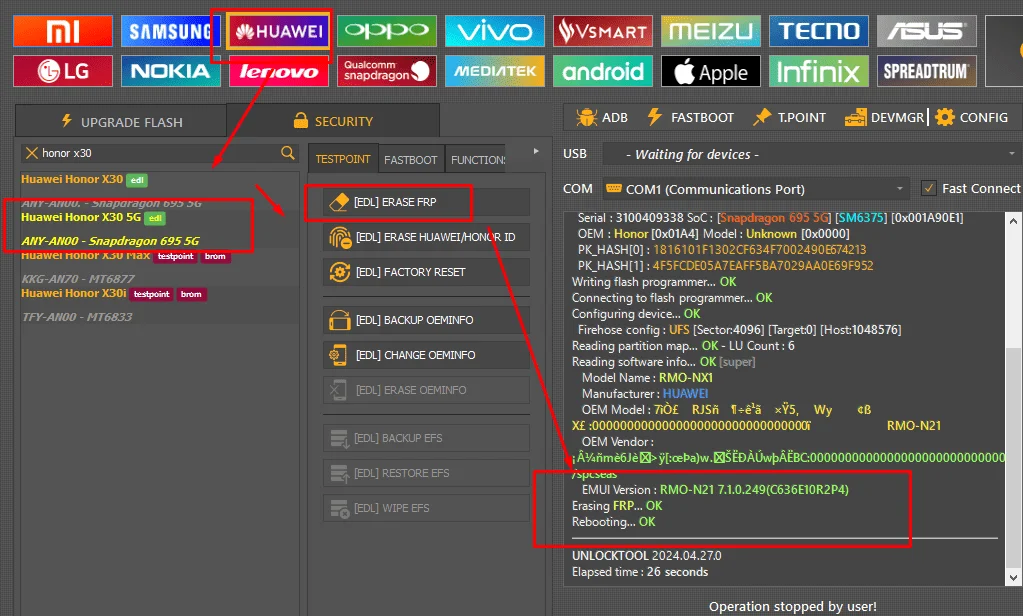Switch to the FUNCTIONS tab
The width and height of the screenshot is (1023, 616).
tap(476, 160)
